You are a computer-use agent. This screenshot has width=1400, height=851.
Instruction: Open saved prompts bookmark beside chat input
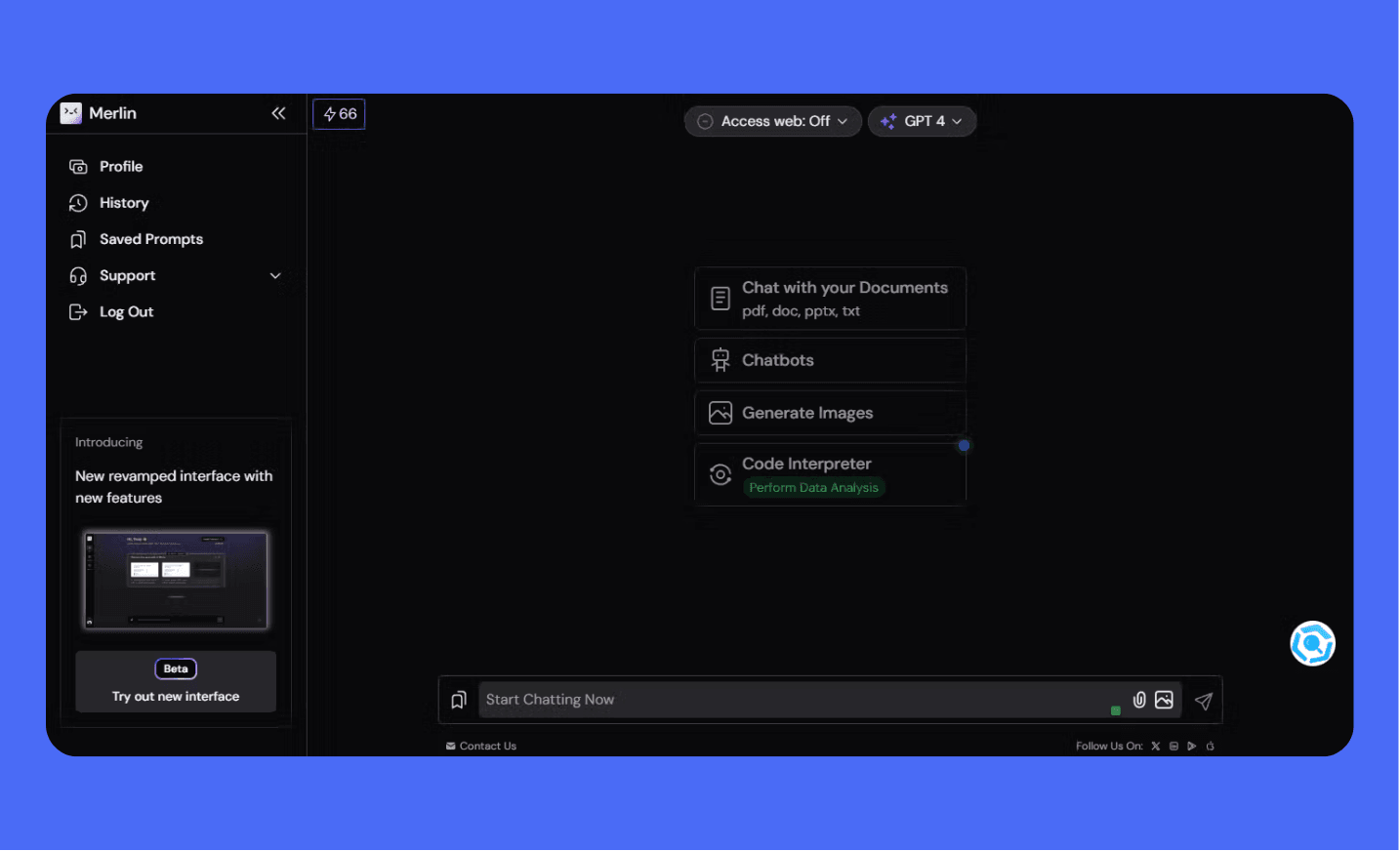pos(459,701)
